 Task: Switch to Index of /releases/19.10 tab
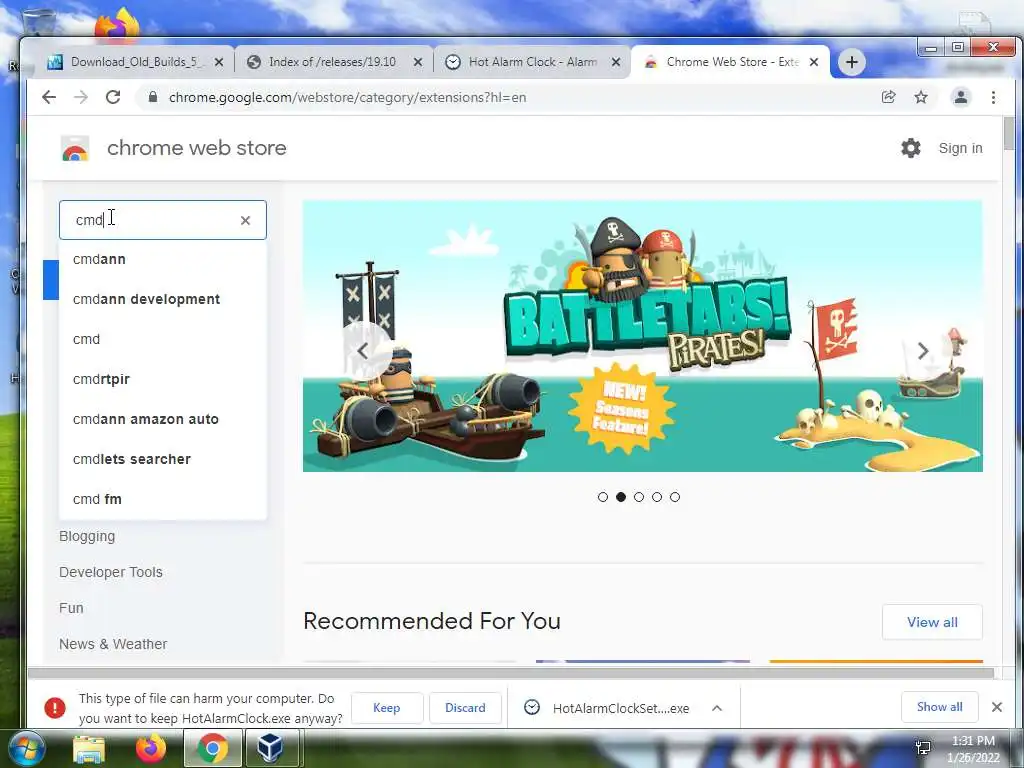(334, 62)
